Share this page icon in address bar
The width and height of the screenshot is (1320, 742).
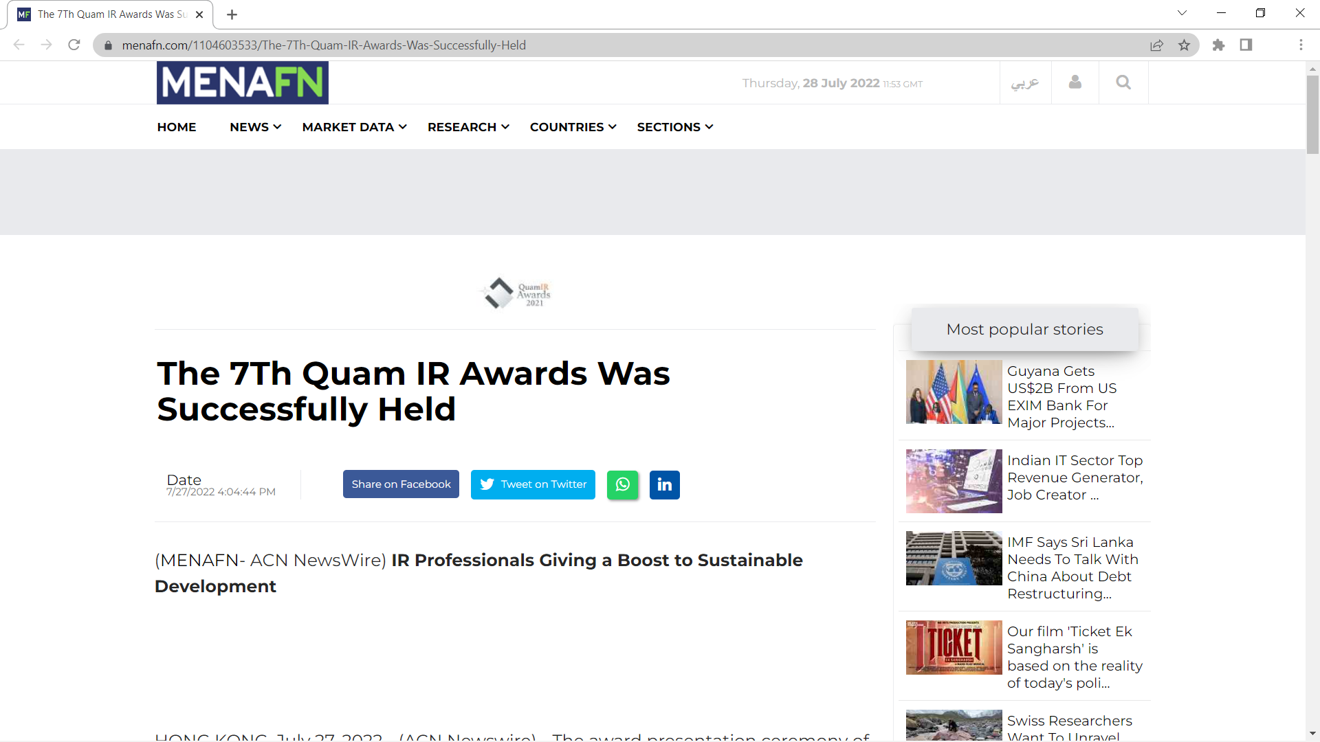coord(1157,45)
